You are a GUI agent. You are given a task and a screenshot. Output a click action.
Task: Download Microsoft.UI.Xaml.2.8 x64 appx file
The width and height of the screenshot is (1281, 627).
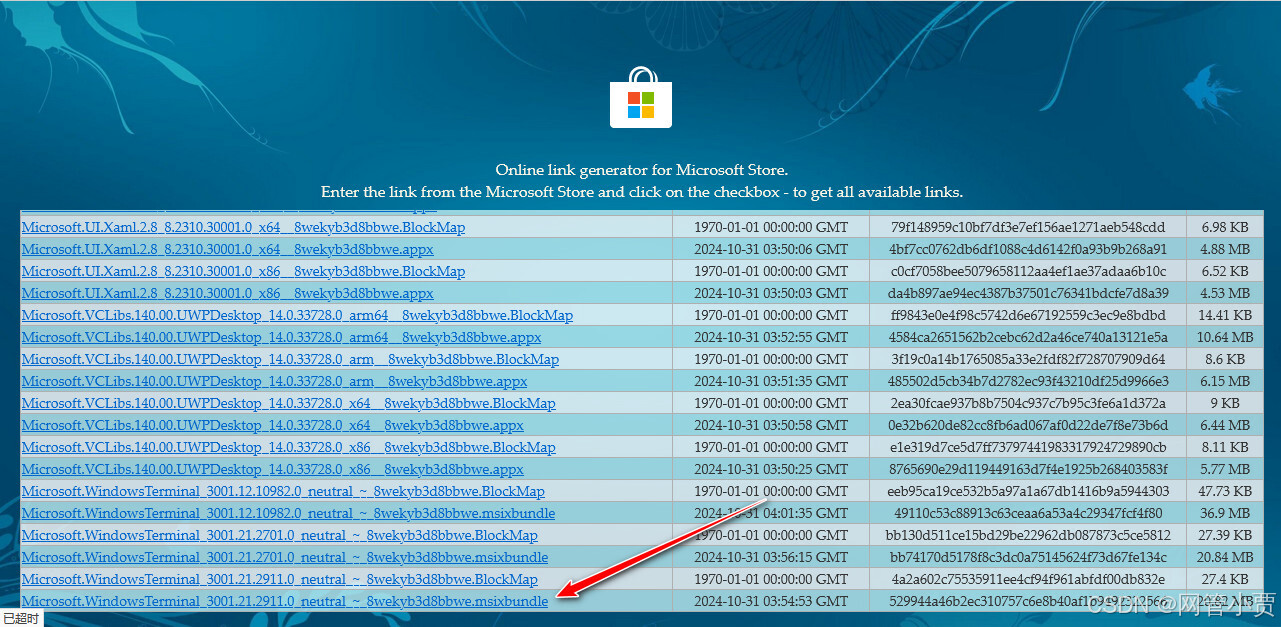[227, 249]
